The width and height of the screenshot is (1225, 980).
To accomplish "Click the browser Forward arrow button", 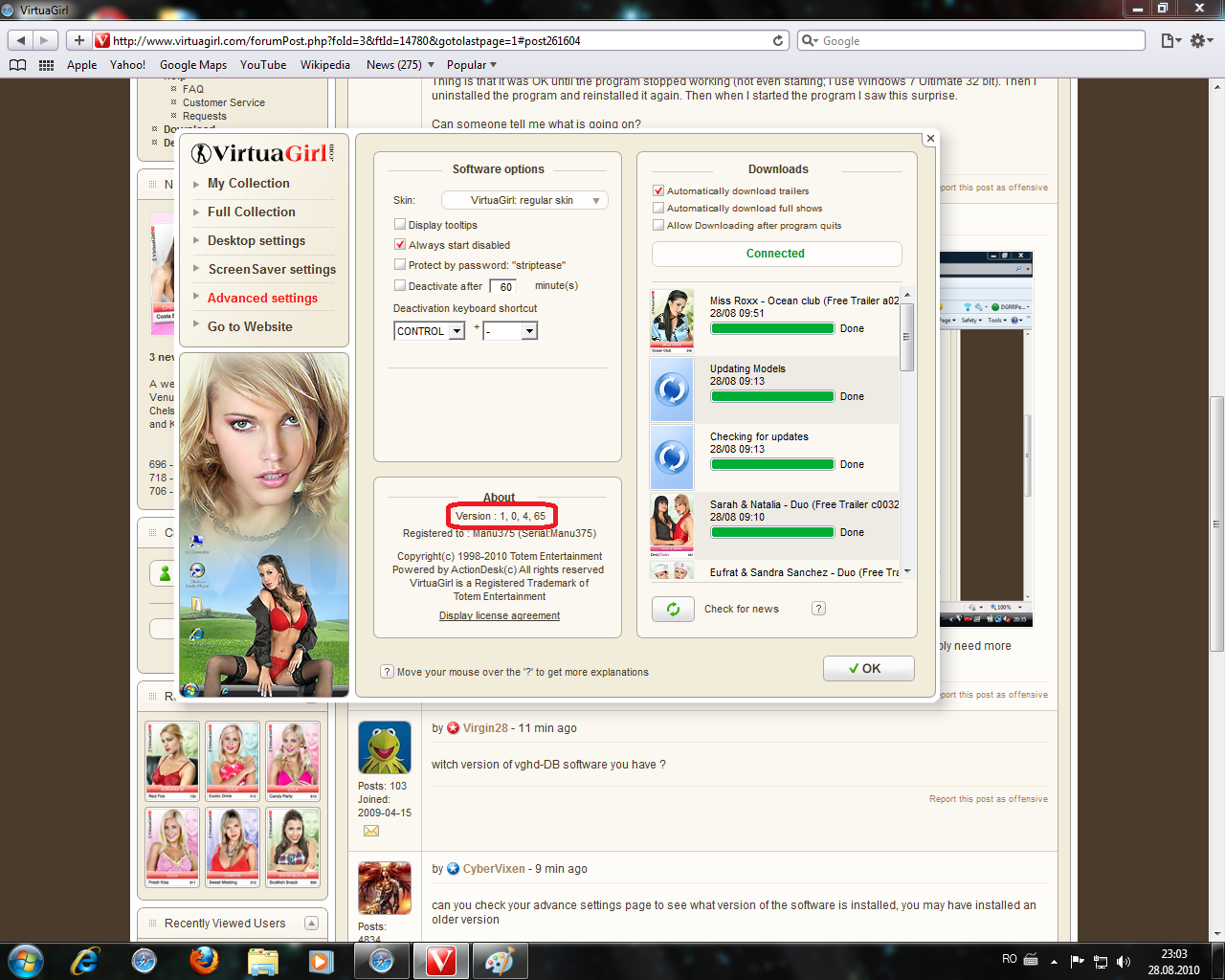I will coord(44,40).
